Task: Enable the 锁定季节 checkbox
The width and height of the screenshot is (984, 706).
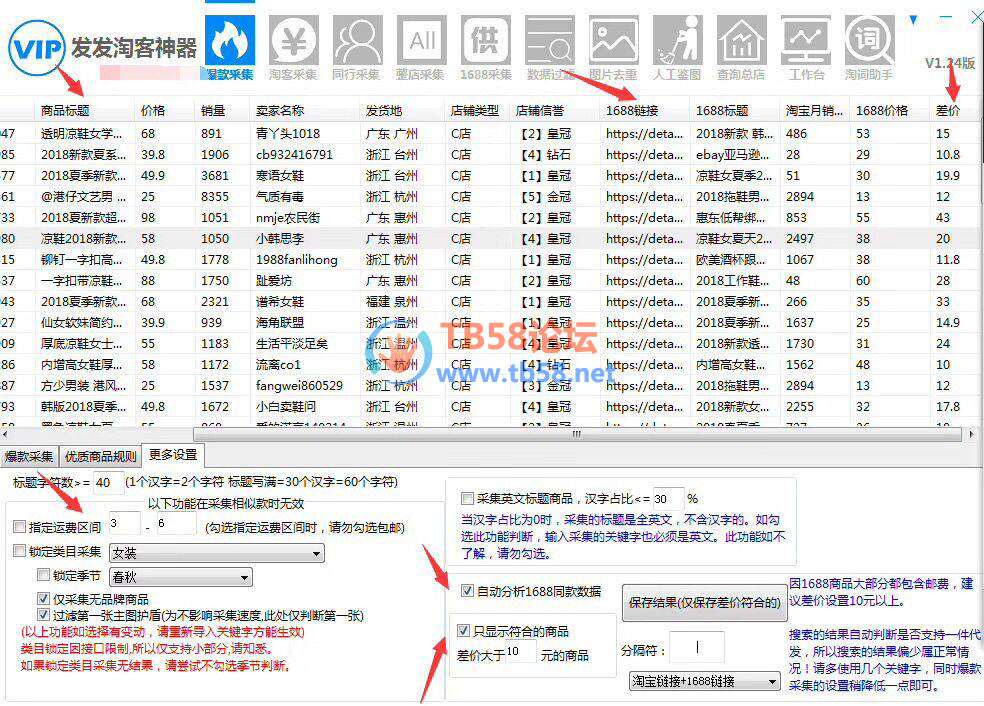Action: (x=43, y=574)
